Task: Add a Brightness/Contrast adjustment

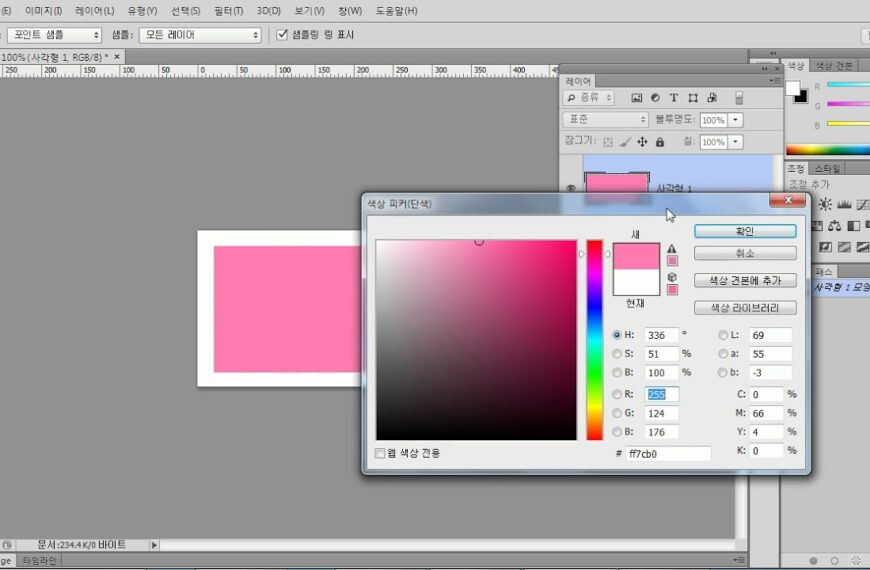Action: (825, 205)
